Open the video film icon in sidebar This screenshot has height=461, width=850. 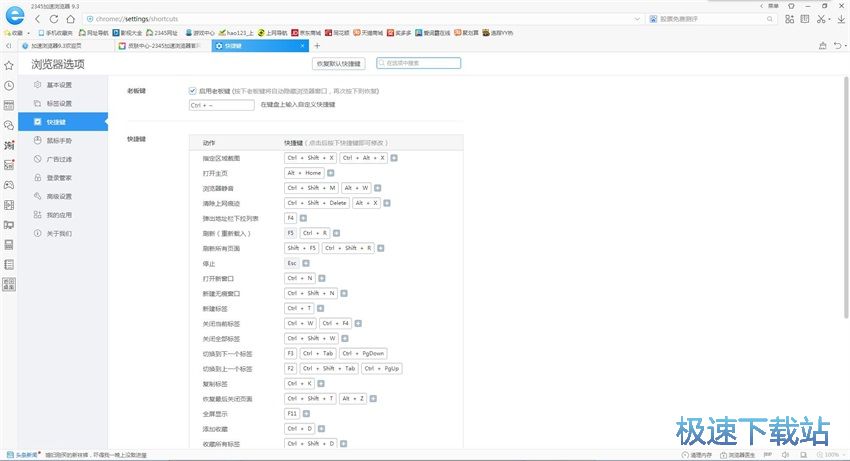click(9, 205)
